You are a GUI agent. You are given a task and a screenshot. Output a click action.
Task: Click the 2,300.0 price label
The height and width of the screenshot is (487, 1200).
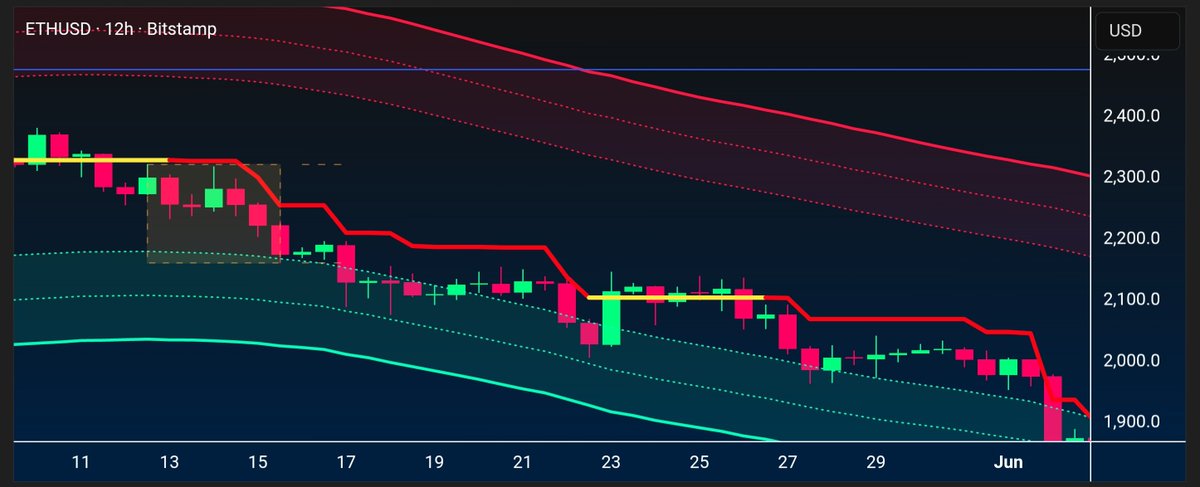1130,177
